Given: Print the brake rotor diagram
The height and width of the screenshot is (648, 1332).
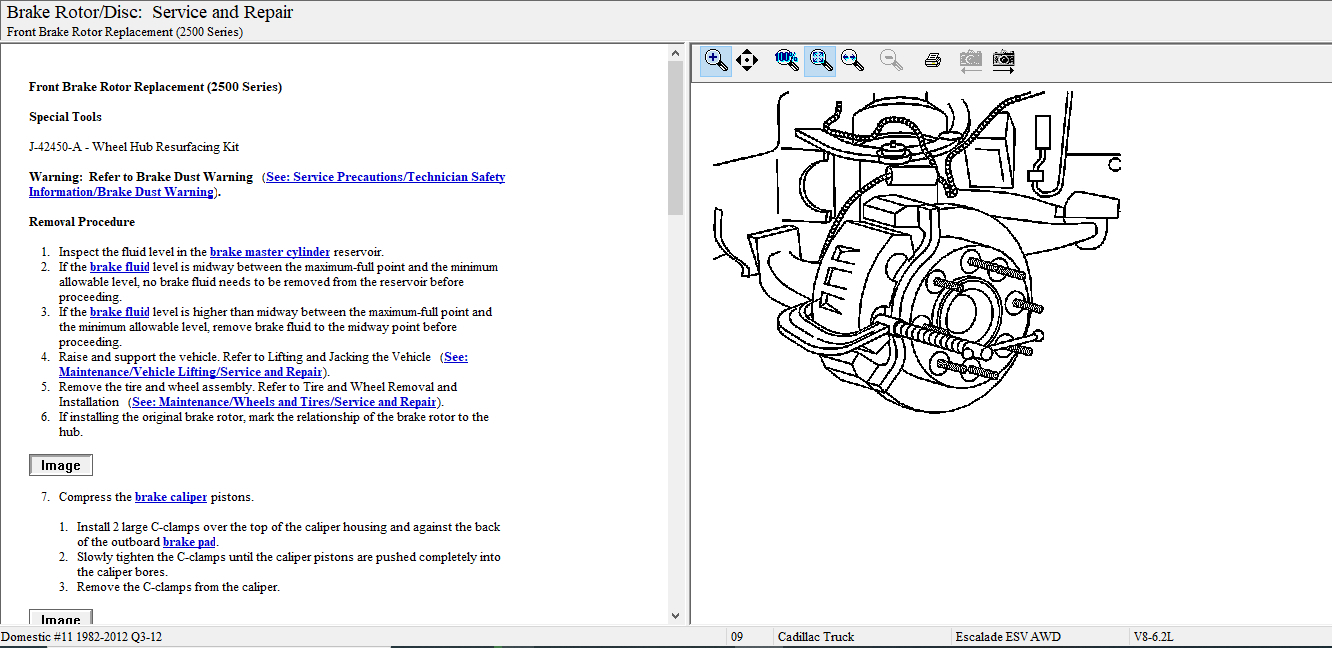Looking at the screenshot, I should coord(933,60).
